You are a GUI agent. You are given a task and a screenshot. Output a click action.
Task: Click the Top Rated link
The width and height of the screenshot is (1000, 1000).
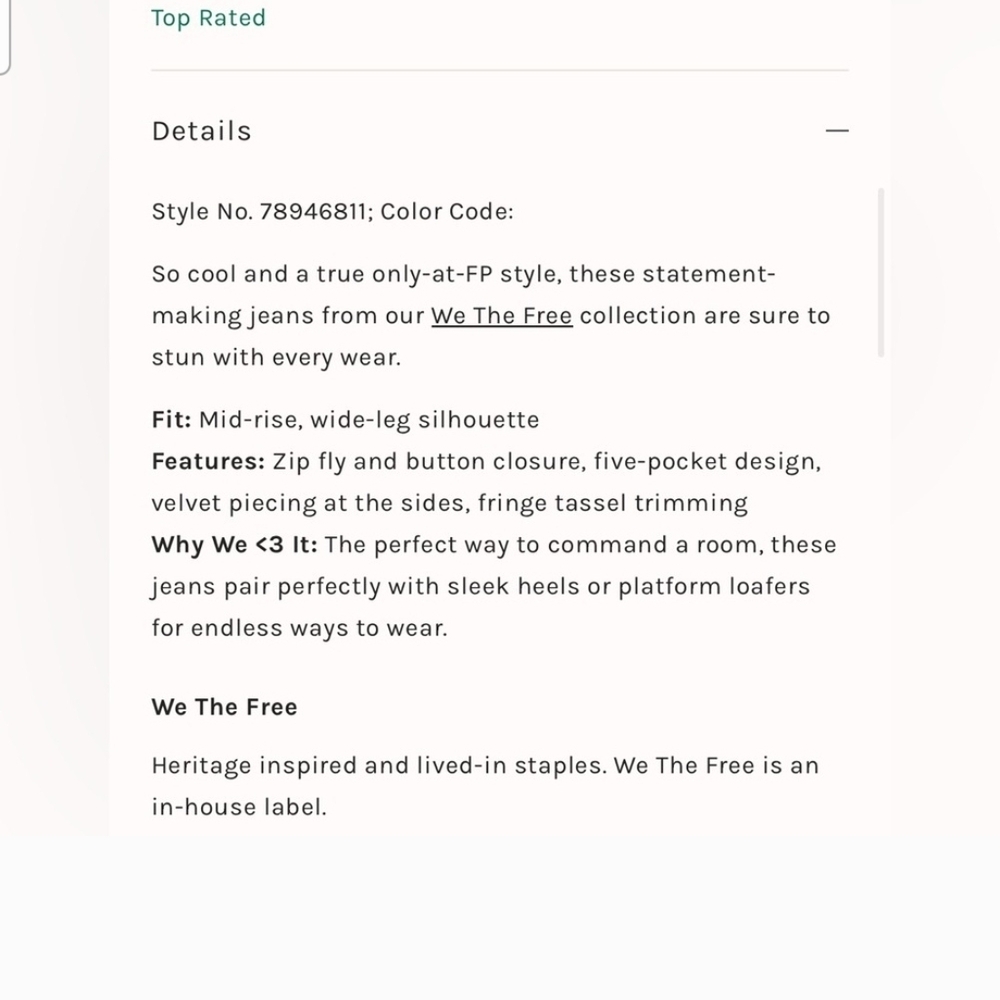[208, 18]
